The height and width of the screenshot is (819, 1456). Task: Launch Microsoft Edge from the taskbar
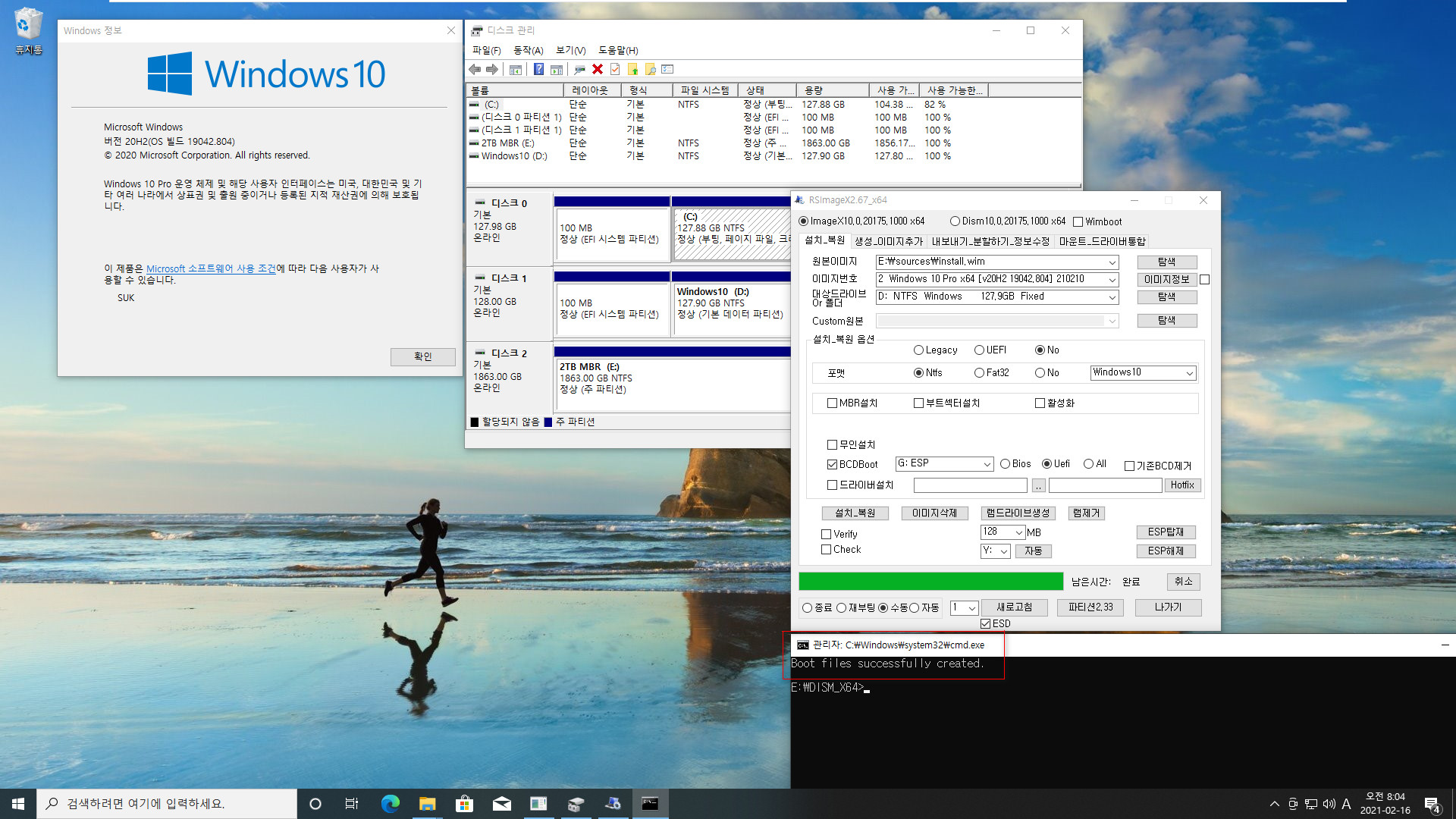pyautogui.click(x=390, y=804)
